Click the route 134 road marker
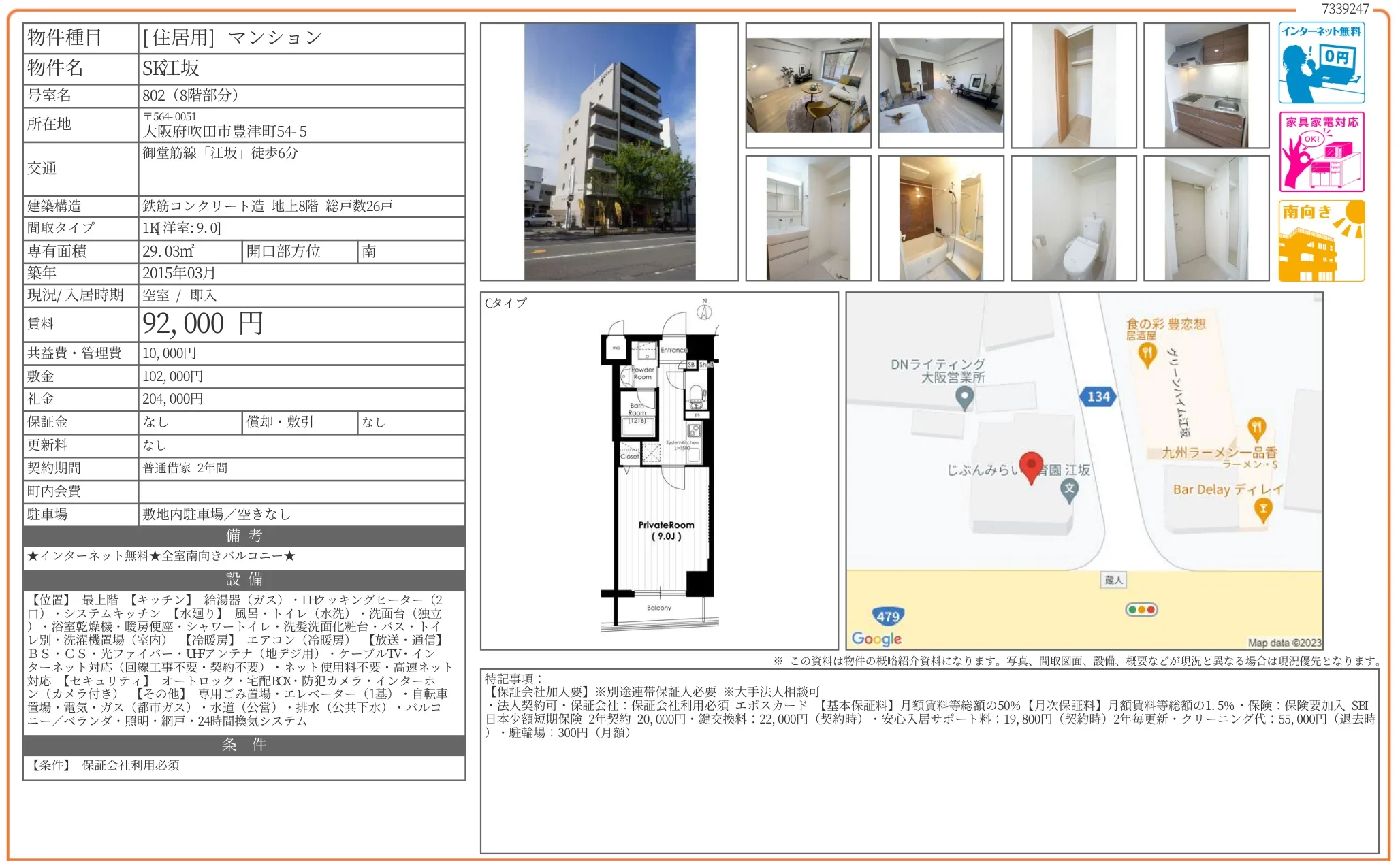Image resolution: width=1400 pixels, height=861 pixels. (x=1098, y=396)
